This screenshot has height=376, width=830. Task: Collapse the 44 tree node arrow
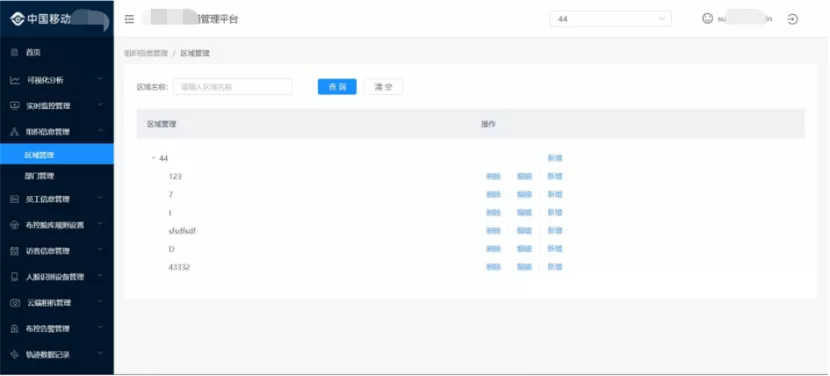153,158
